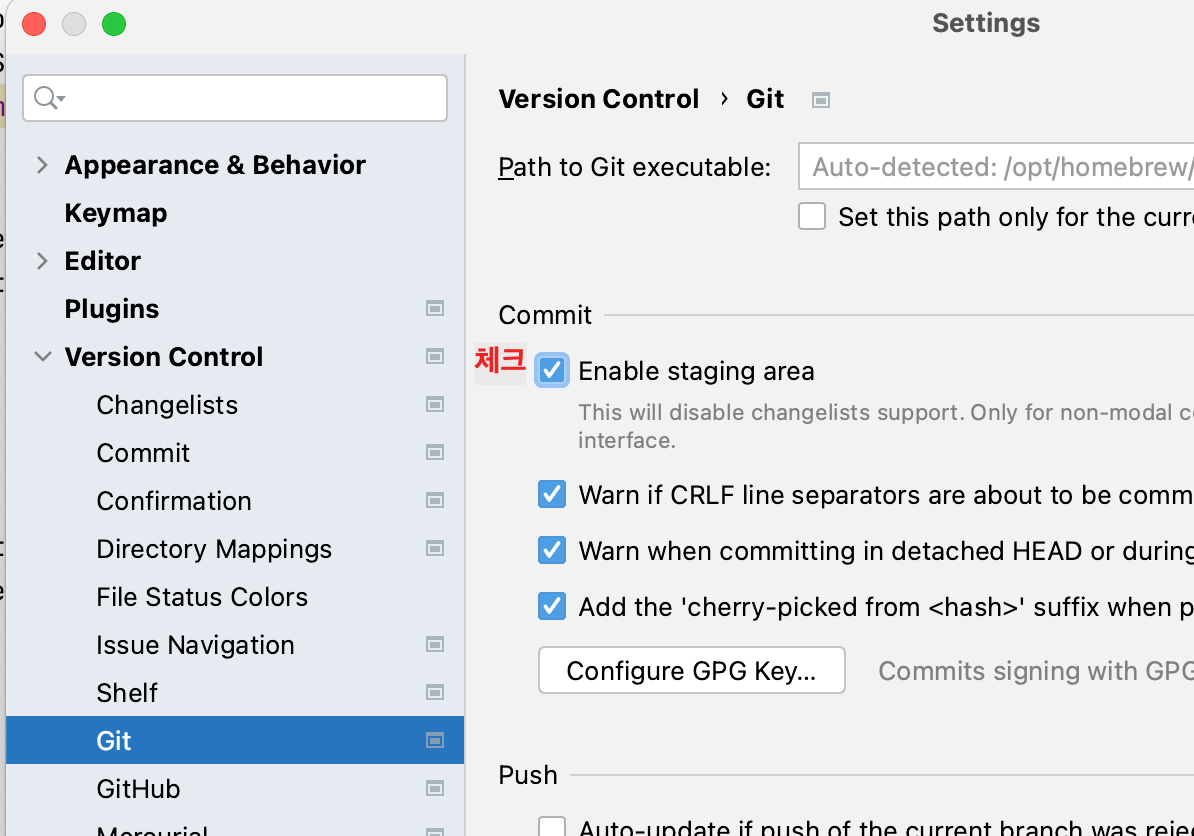Enable Auto-update if push was rejected
This screenshot has width=1194, height=836.
(x=551, y=826)
